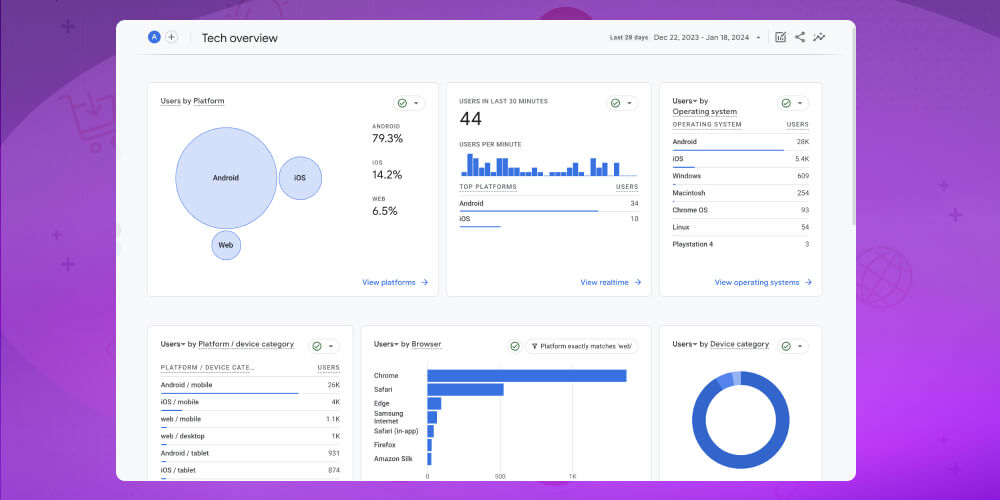The width and height of the screenshot is (1000, 500).
Task: Select the 'Android / tablet' row
Action: point(250,453)
